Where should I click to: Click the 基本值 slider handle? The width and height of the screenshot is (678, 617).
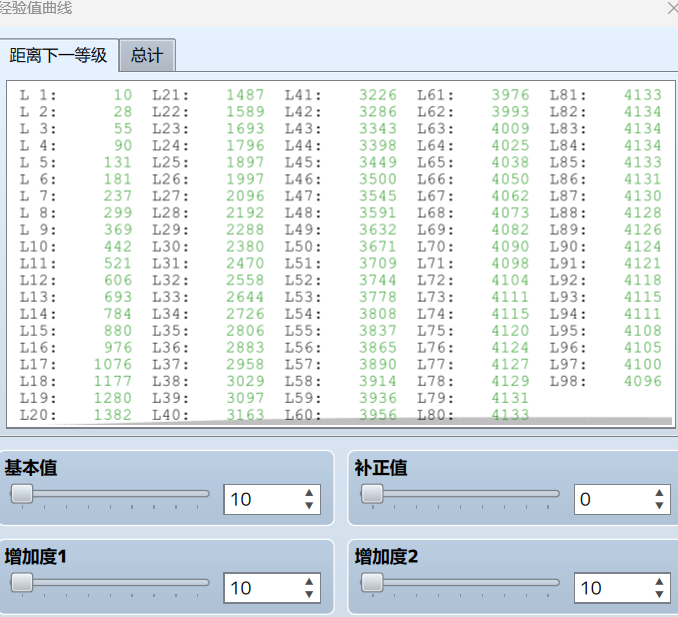coord(22,493)
